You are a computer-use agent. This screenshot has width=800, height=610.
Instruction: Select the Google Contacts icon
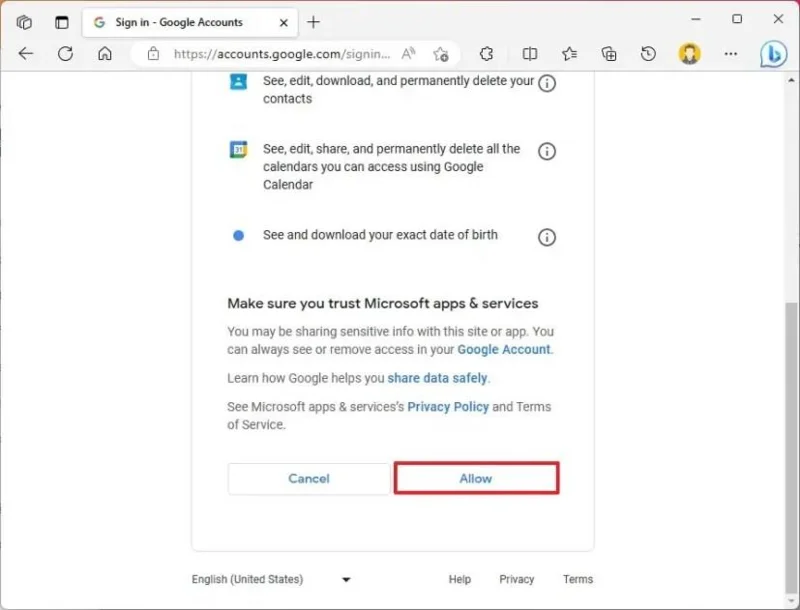pos(238,82)
